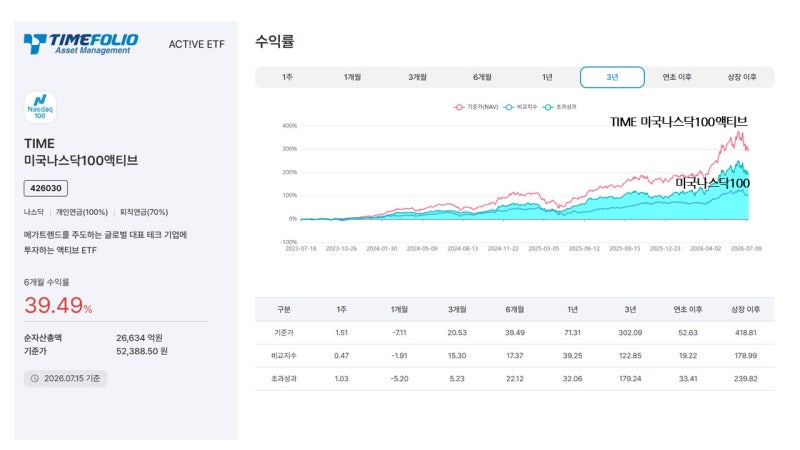Viewport: 800px width, 450px height.
Task: Click the 418.81 value in 기준가 row
Action: [x=745, y=333]
